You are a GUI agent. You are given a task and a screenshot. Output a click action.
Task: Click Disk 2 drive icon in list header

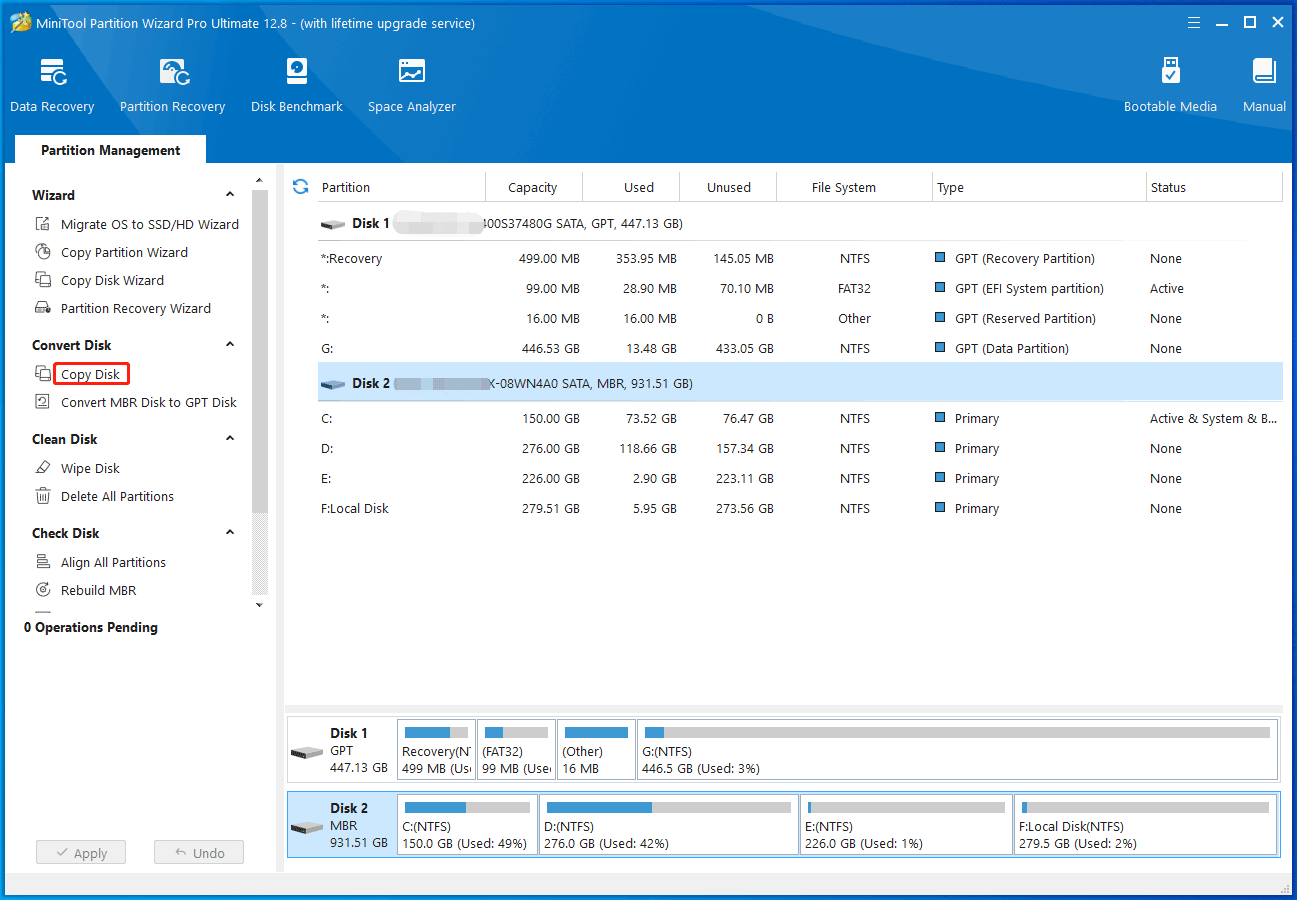point(333,384)
